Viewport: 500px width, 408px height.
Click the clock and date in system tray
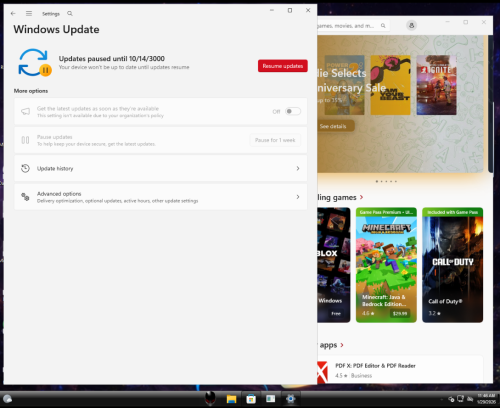[486, 399]
